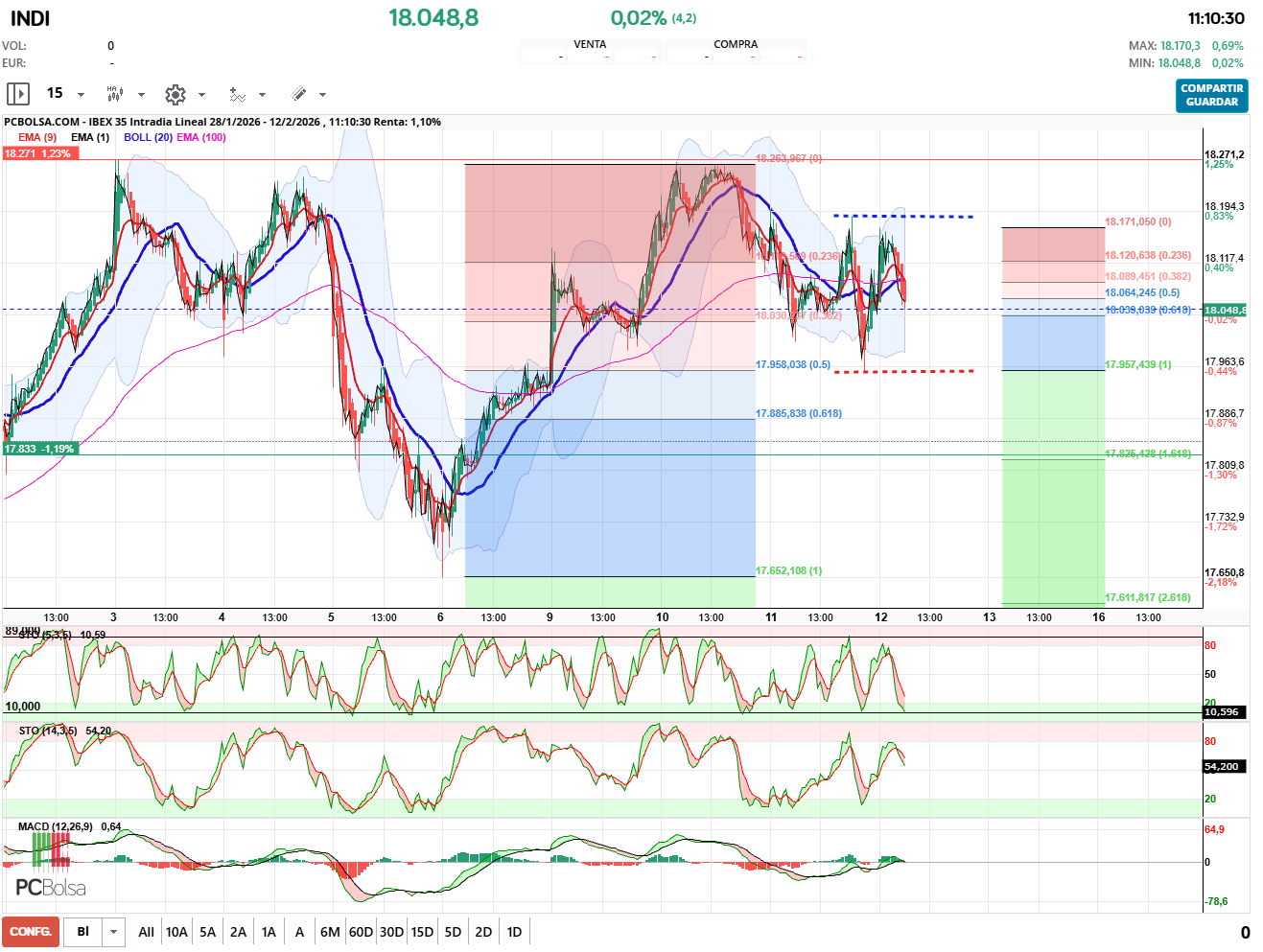Toggle the EMA (9) indicator legend
Viewport: 1263px width, 952px height.
click(x=37, y=137)
